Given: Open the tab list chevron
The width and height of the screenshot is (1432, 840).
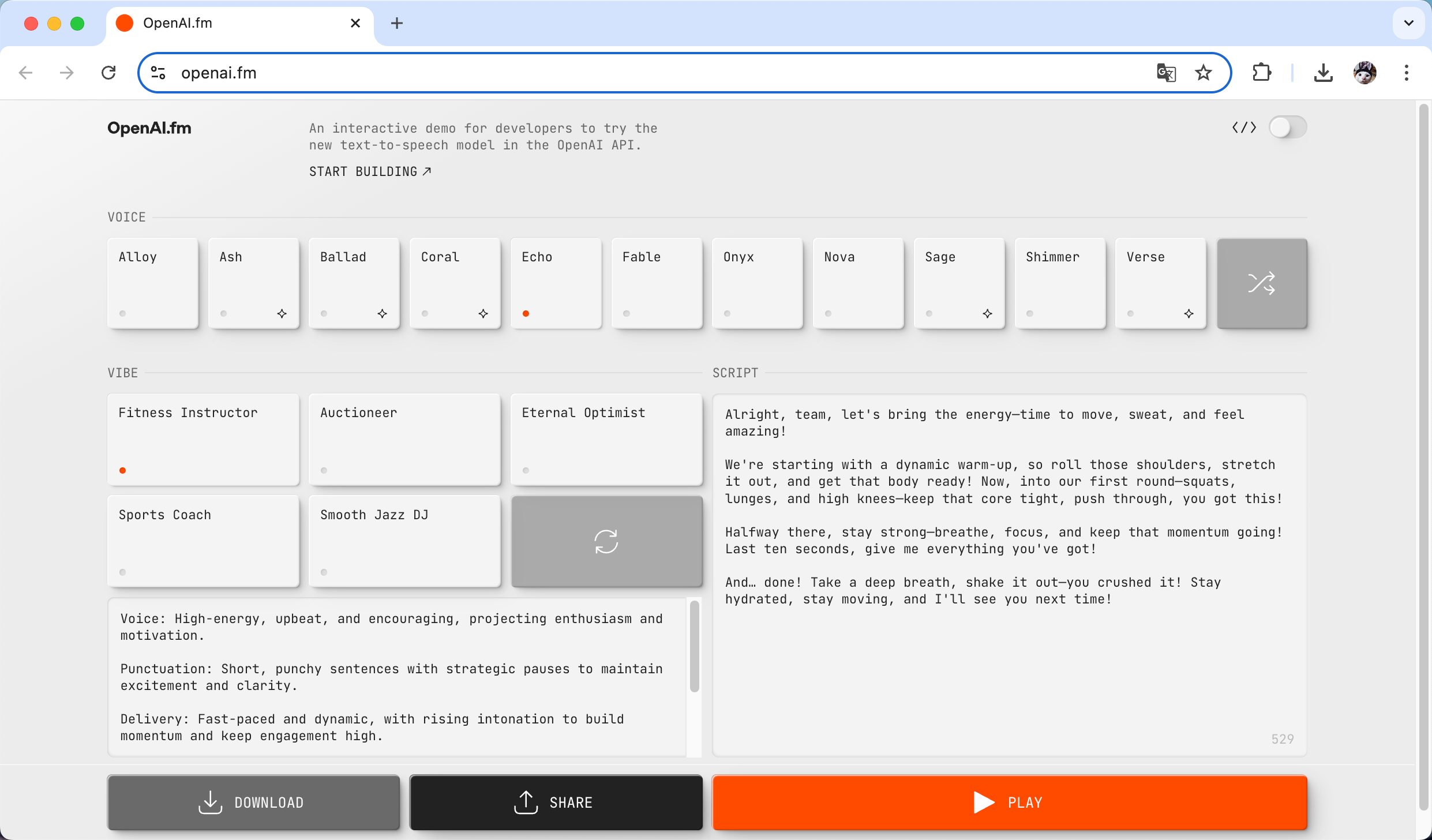Looking at the screenshot, I should click(1408, 23).
